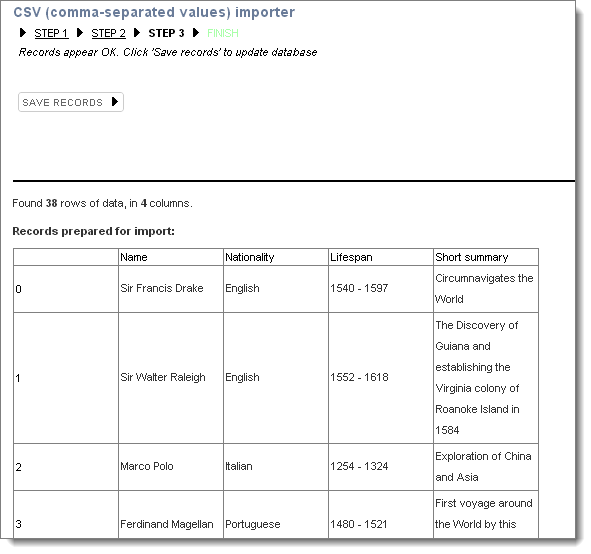This screenshot has height=554, width=591.
Task: Open the Step 2 link
Action: click(109, 33)
